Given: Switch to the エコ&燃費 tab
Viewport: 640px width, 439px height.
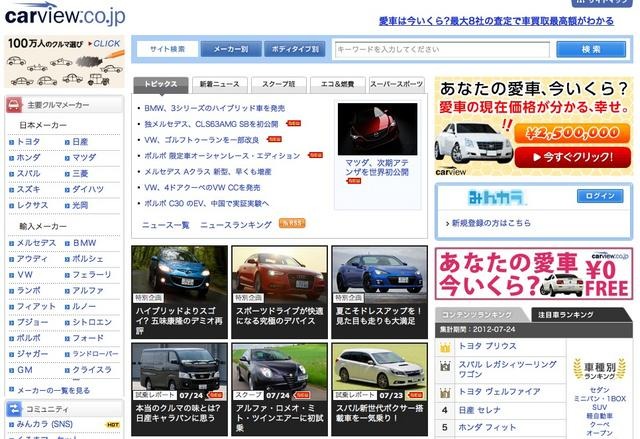Looking at the screenshot, I should point(338,84).
